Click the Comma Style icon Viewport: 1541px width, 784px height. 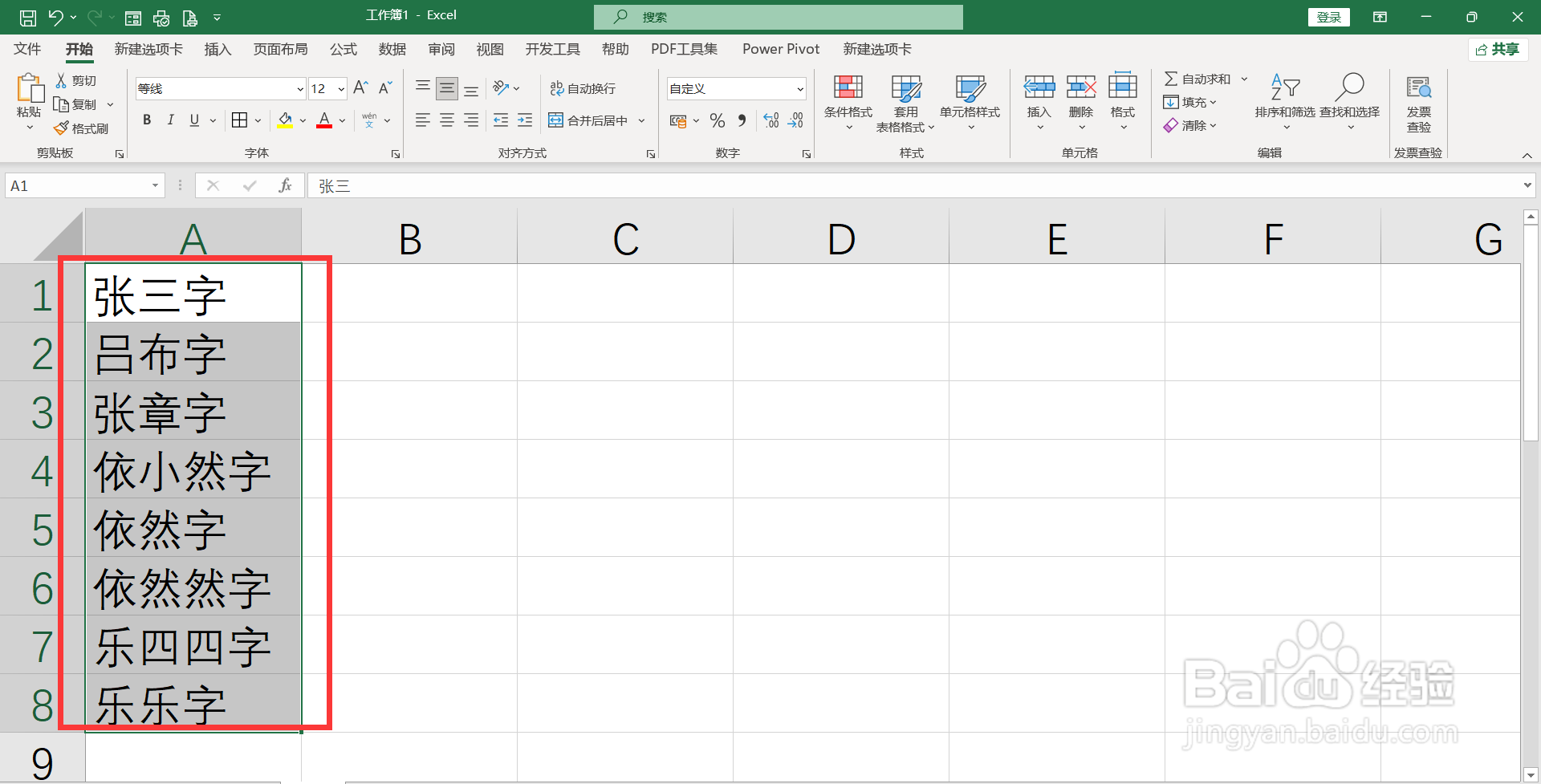click(x=742, y=120)
